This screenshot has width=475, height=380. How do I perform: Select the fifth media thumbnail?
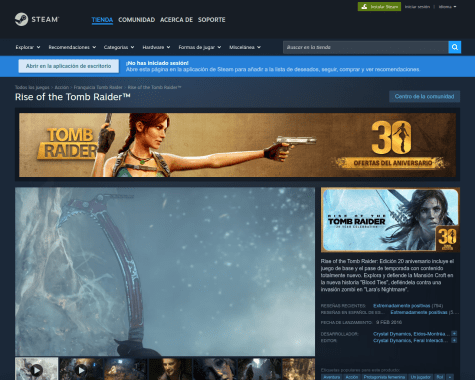coord(215,369)
